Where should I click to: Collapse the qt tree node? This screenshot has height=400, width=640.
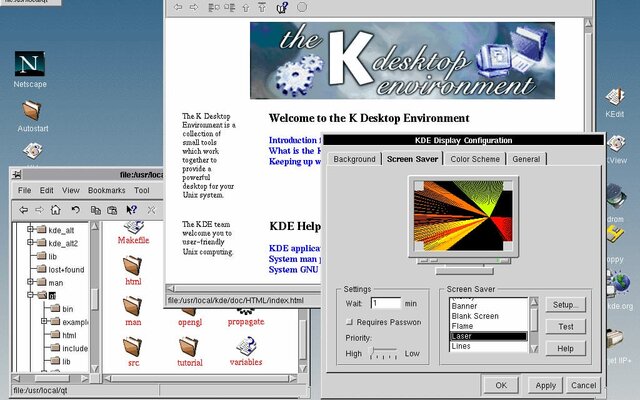[x=30, y=295]
